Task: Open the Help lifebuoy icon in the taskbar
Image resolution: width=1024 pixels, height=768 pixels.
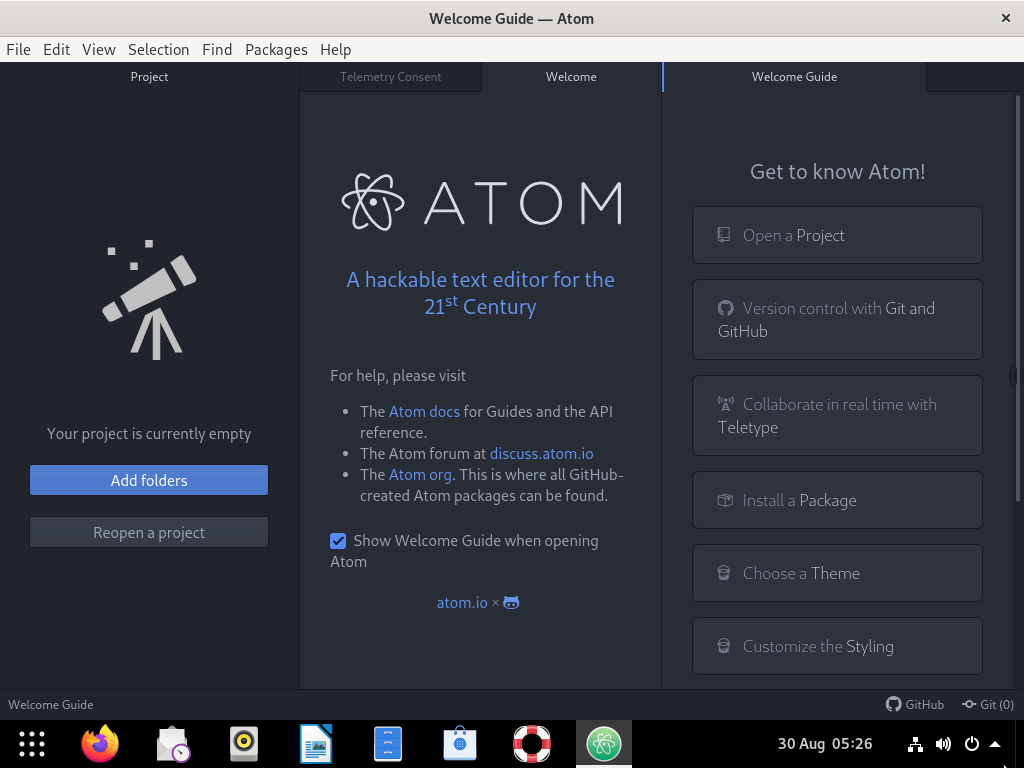Action: (x=532, y=744)
